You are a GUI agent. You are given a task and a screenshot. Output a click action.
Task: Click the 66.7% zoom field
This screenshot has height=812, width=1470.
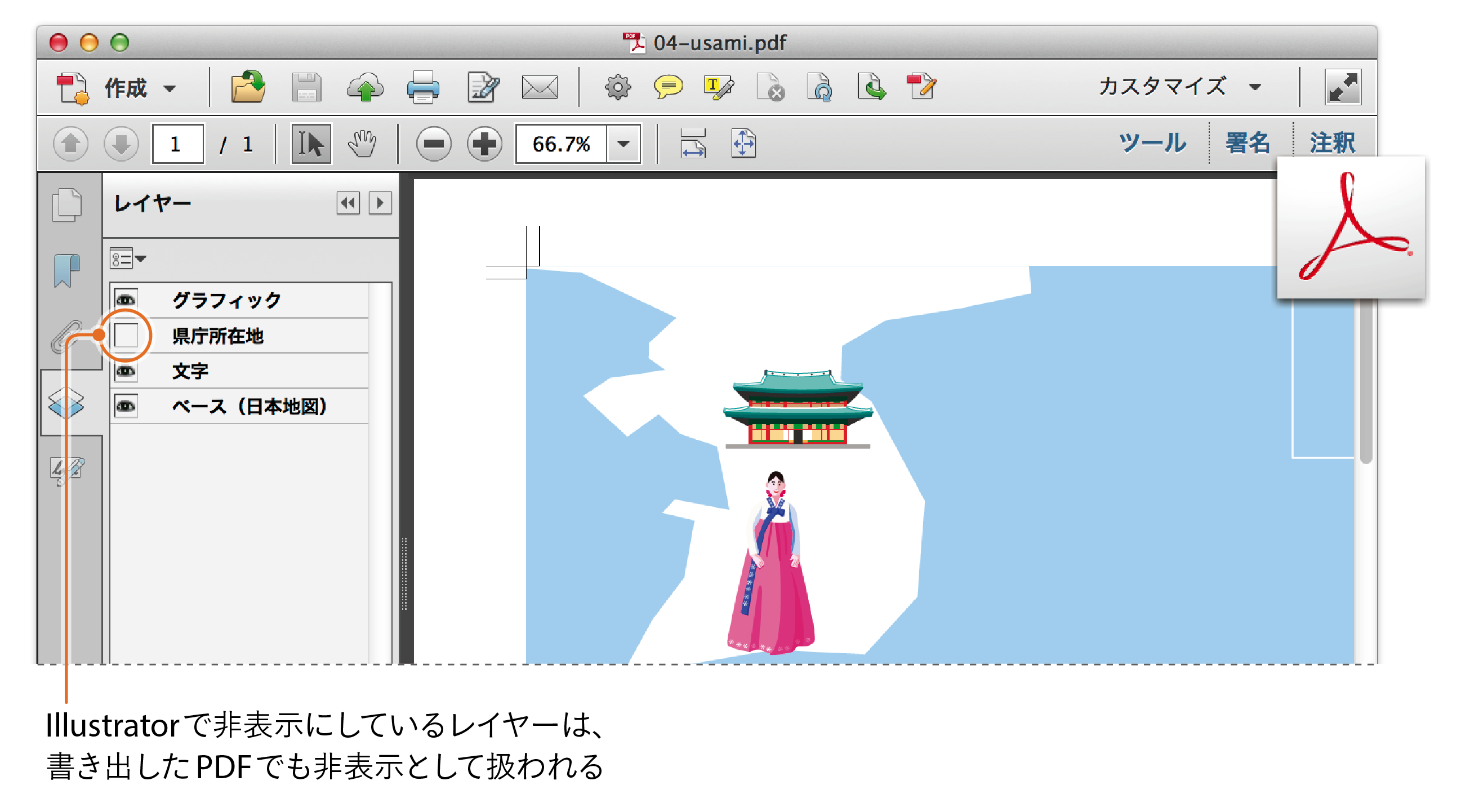point(561,144)
